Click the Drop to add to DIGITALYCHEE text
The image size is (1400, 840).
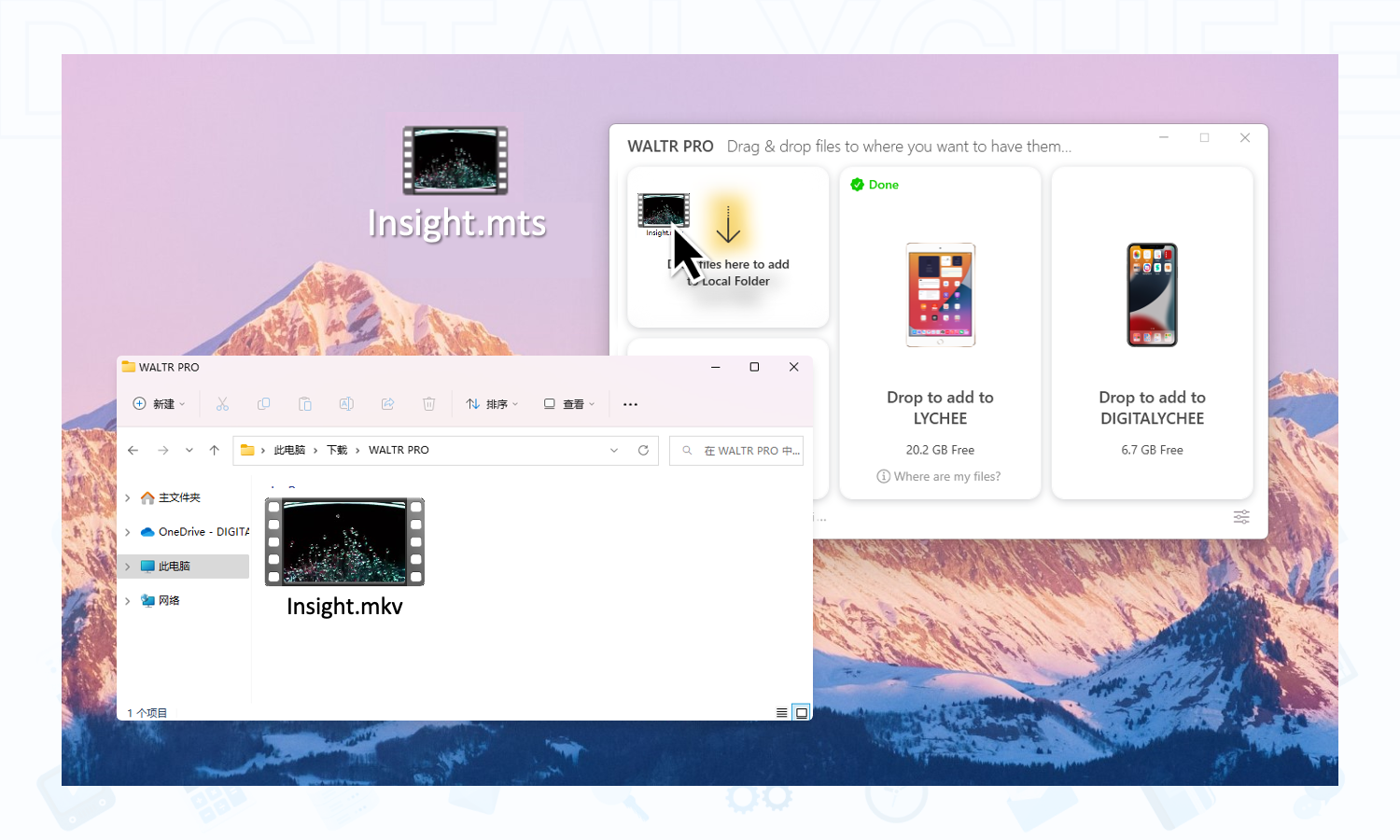(1152, 408)
